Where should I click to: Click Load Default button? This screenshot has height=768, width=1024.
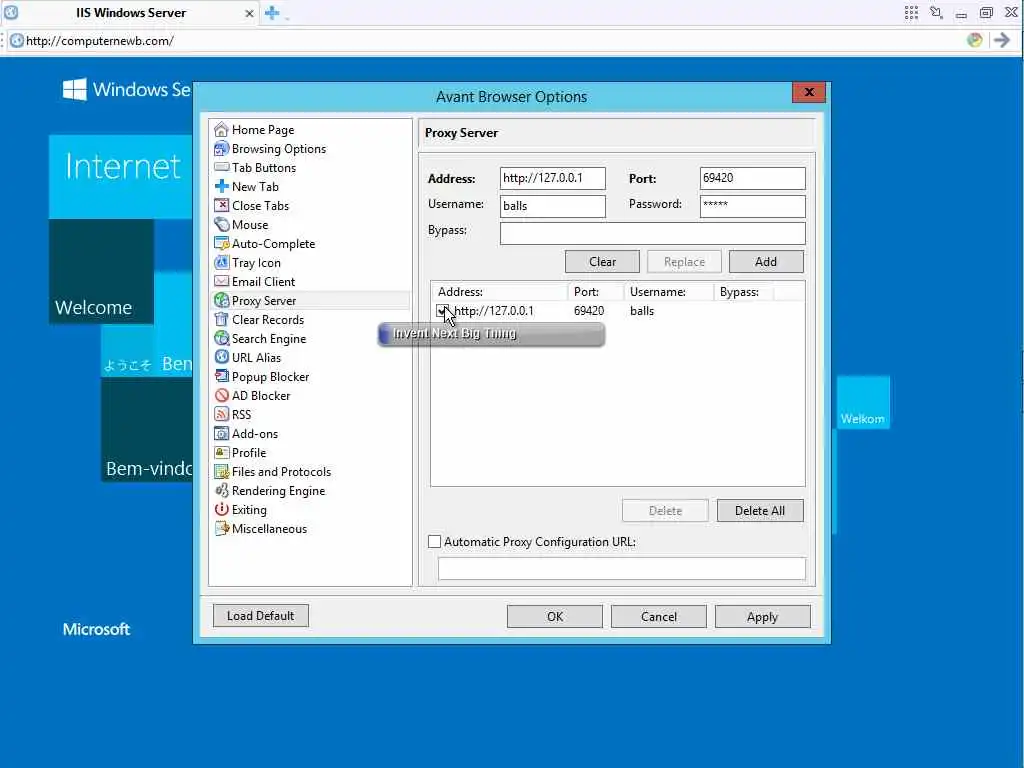point(261,615)
